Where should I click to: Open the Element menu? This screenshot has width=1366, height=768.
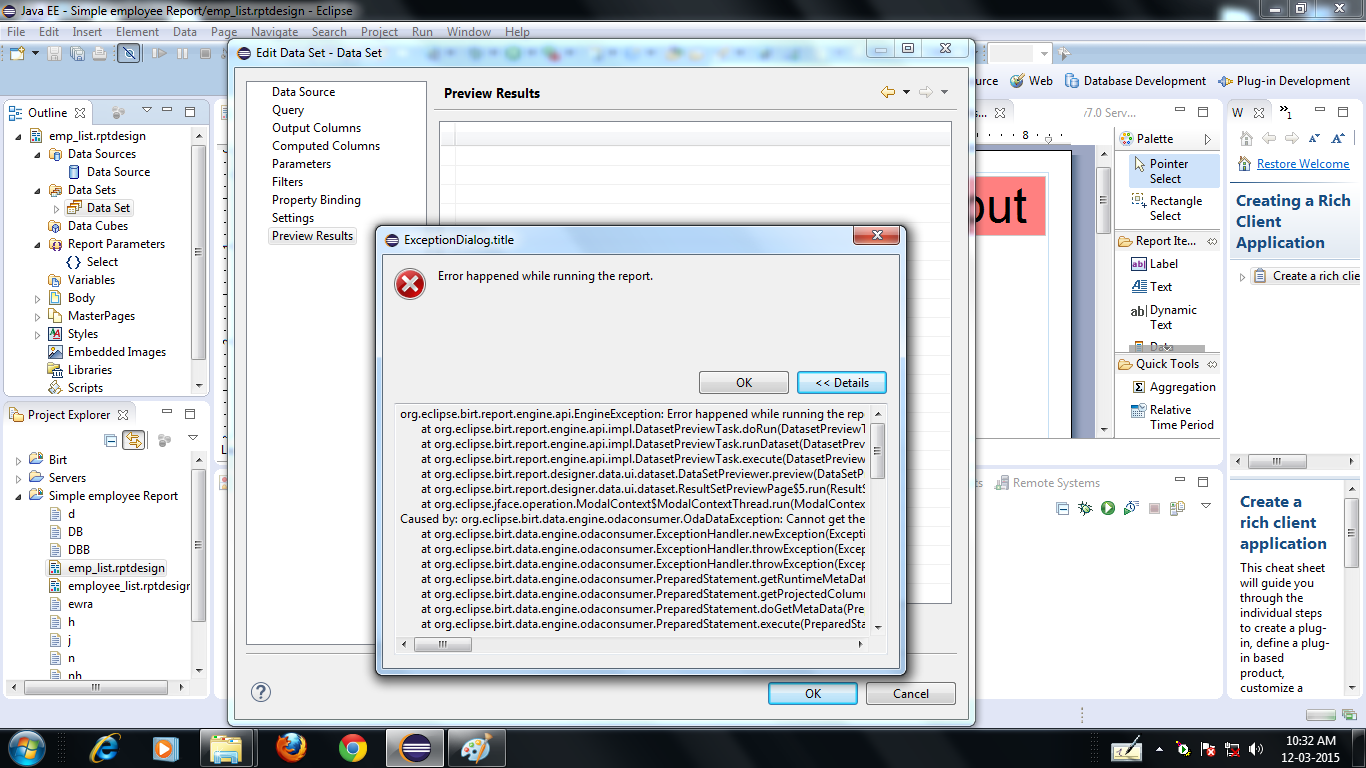[x=137, y=32]
